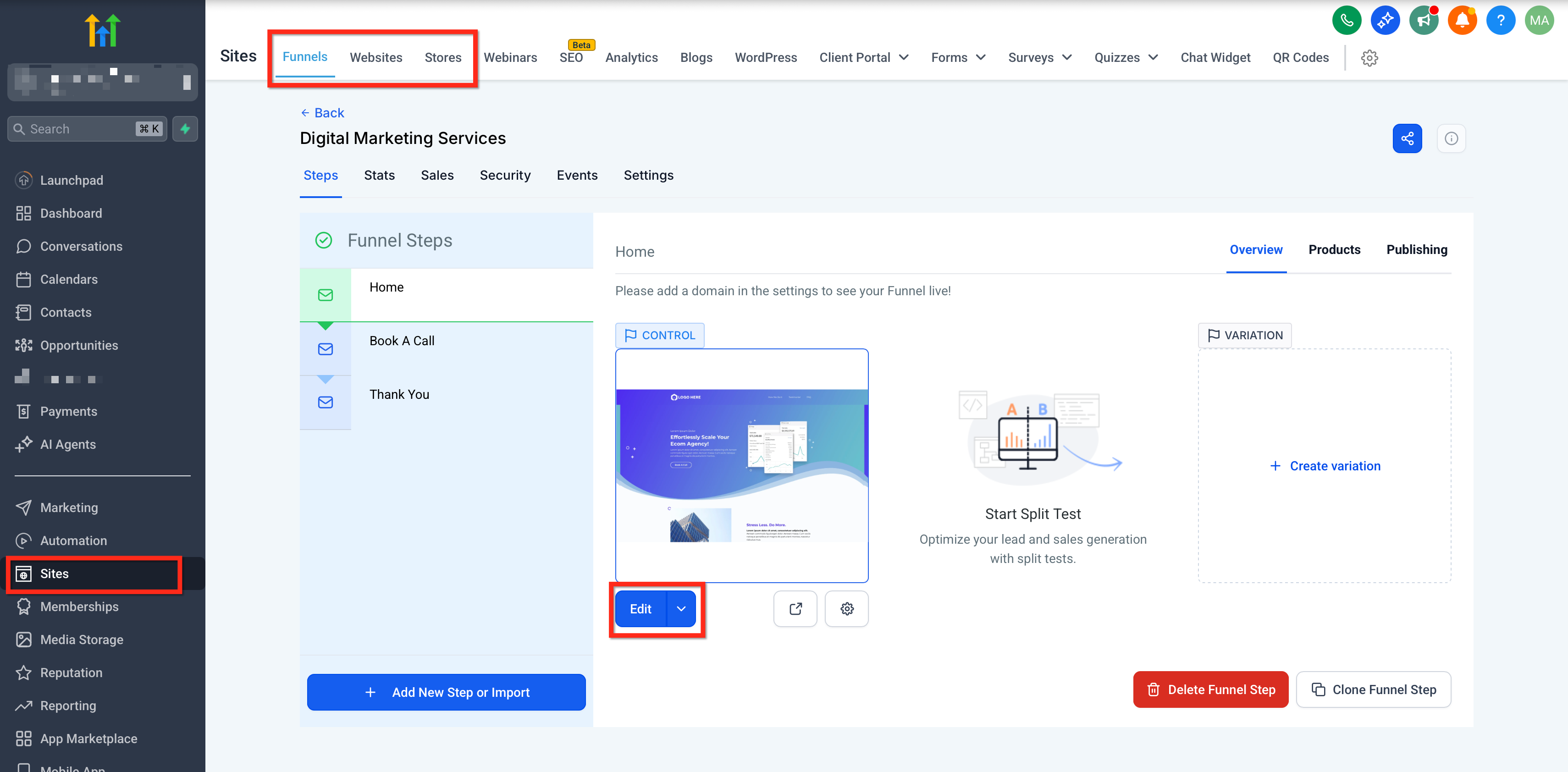Click the control page thumbnail preview
This screenshot has height=772, width=1568.
coord(741,465)
